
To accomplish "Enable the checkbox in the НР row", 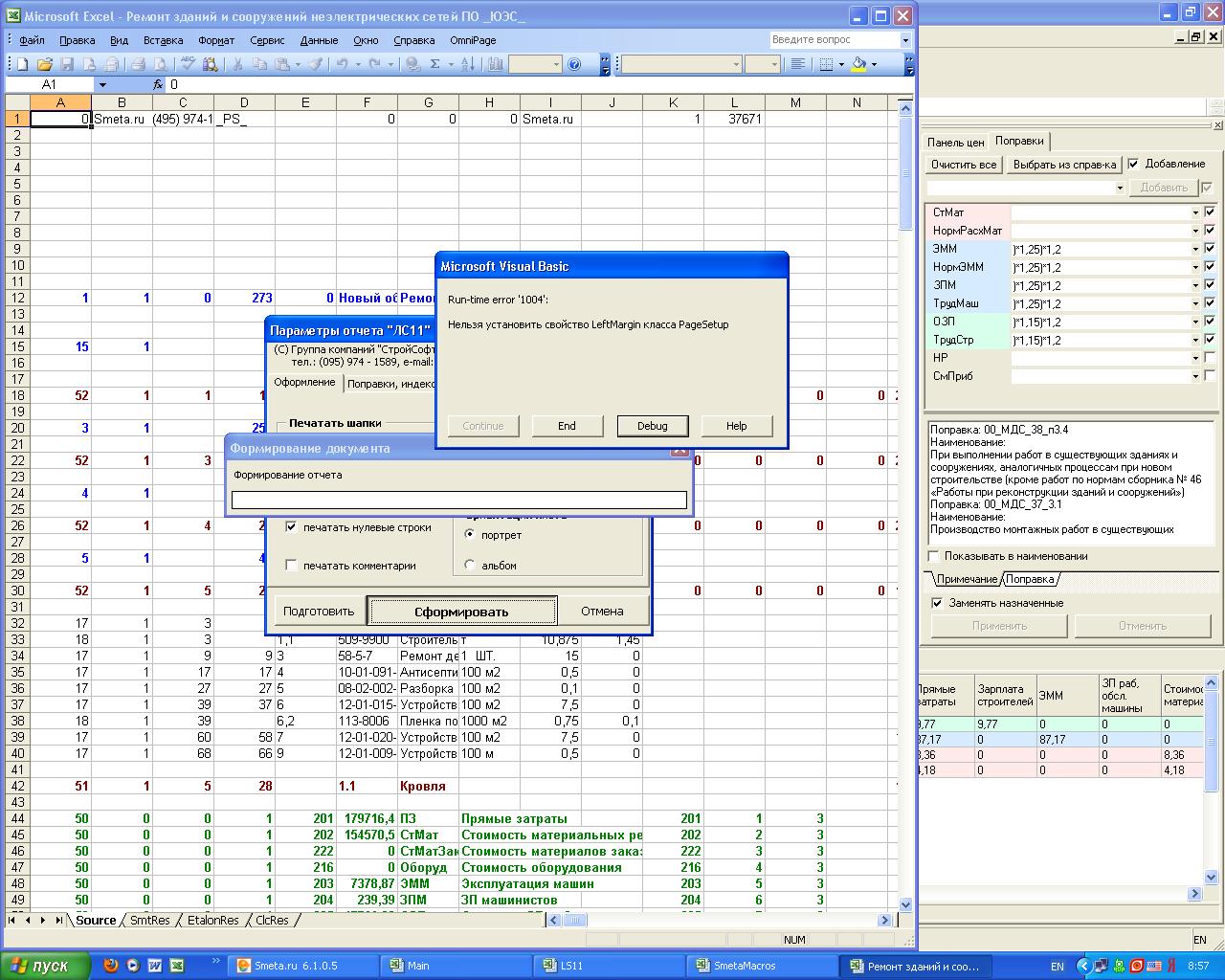I will tap(1210, 358).
